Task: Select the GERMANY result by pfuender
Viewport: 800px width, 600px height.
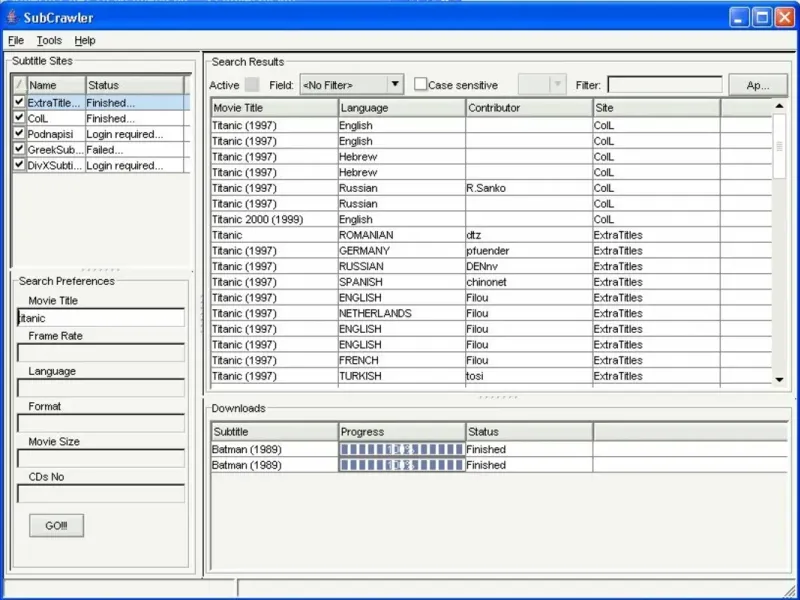Action: (491, 251)
